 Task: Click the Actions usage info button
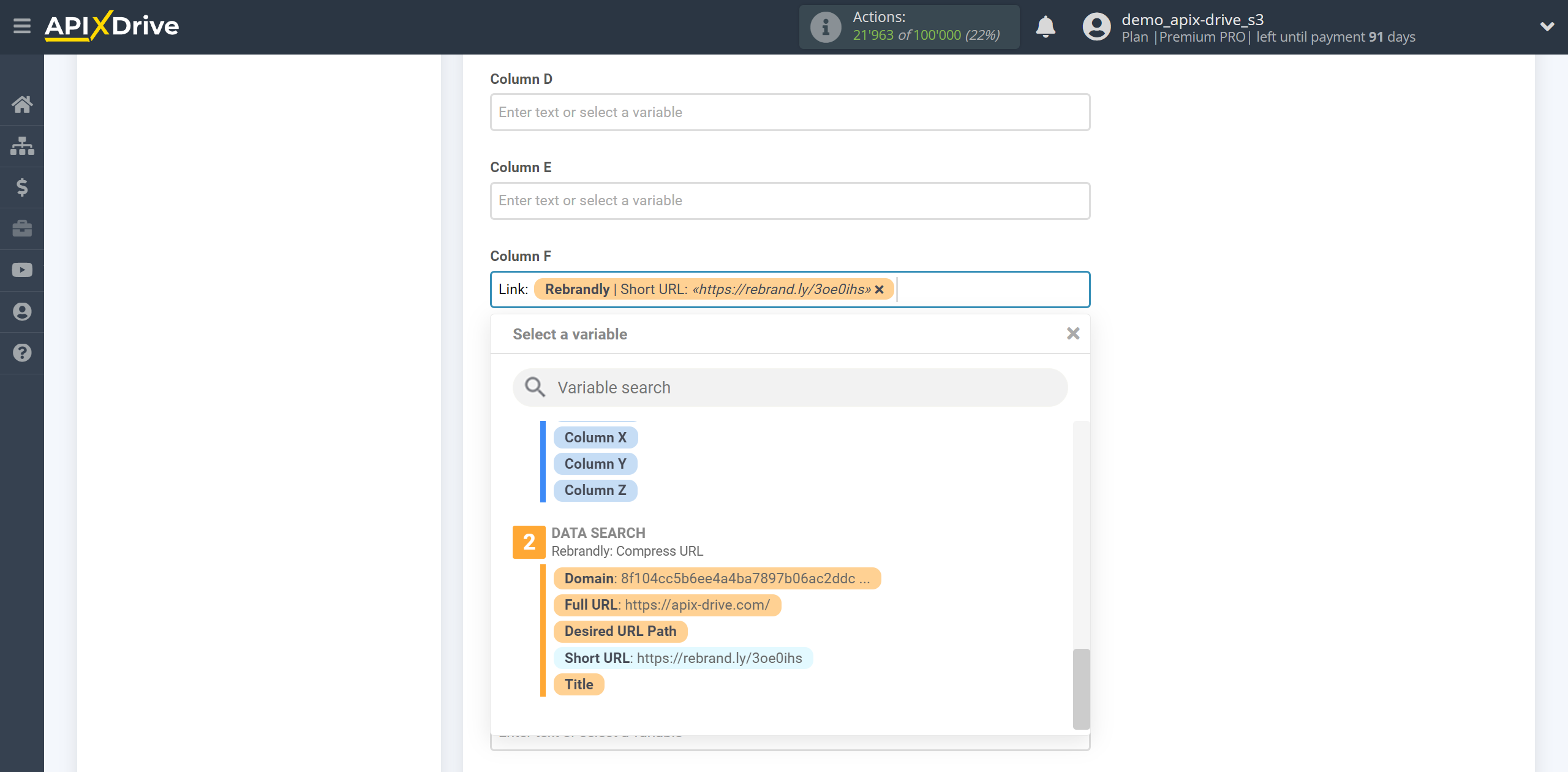pos(825,27)
